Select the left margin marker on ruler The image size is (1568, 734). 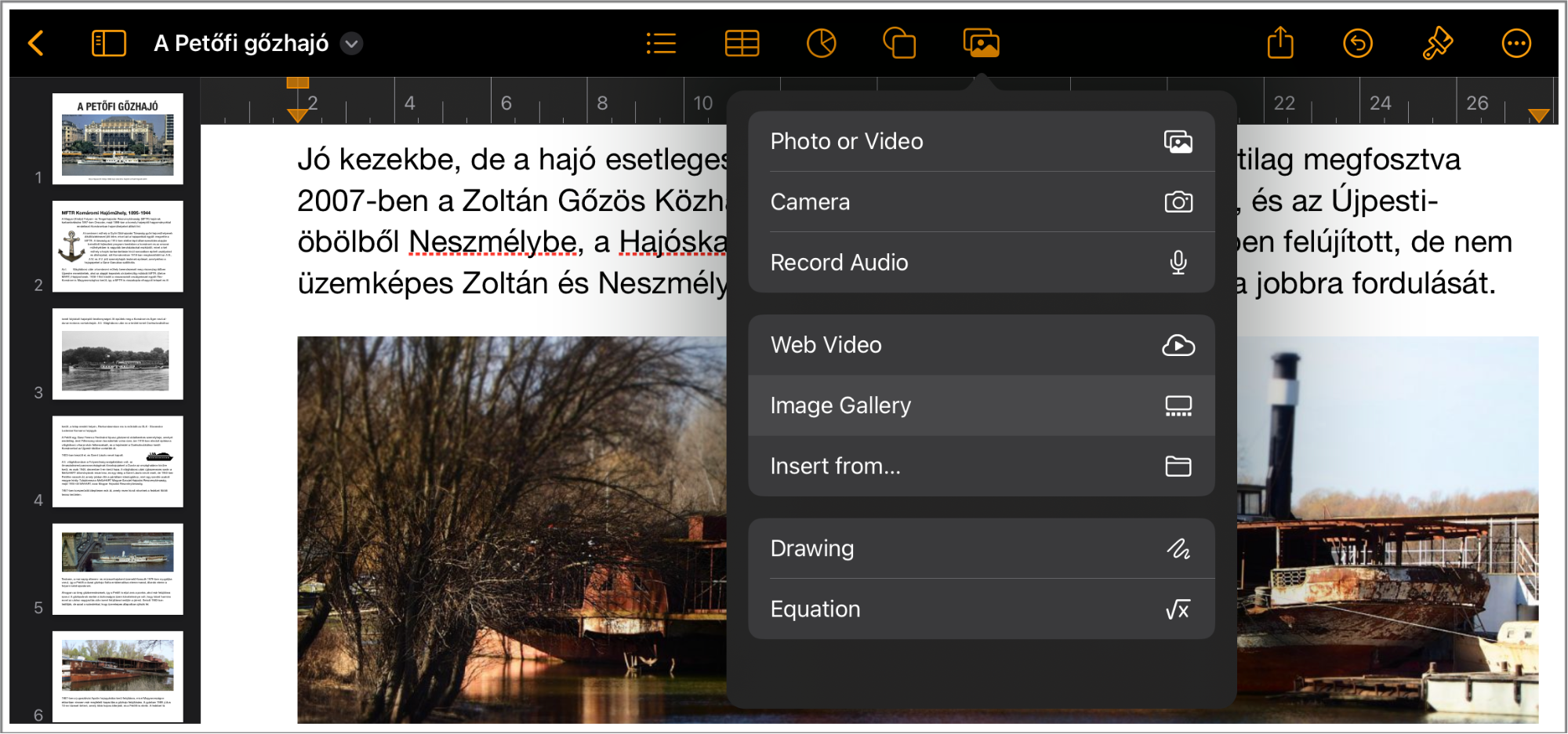point(298,114)
